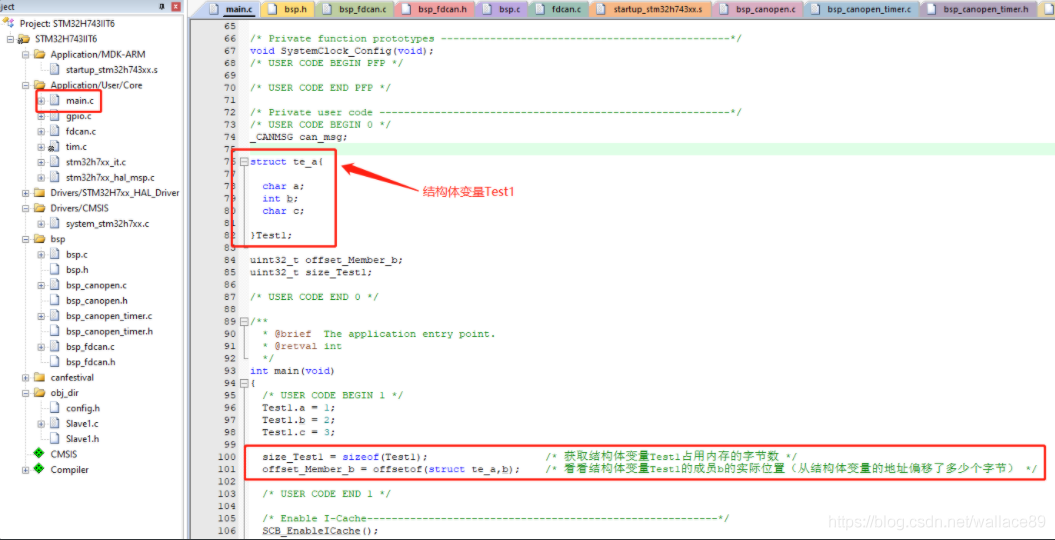The width and height of the screenshot is (1055, 540).
Task: Select bsp_fdcan.c in project tree
Action: pos(90,346)
